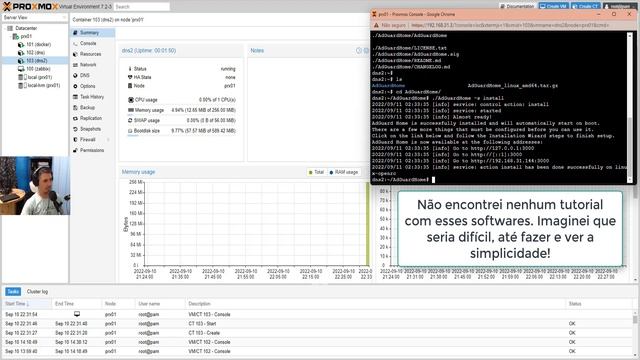The height and width of the screenshot is (360, 640).
Task: Select the Datacenter node in the tree
Action: tap(26, 28)
